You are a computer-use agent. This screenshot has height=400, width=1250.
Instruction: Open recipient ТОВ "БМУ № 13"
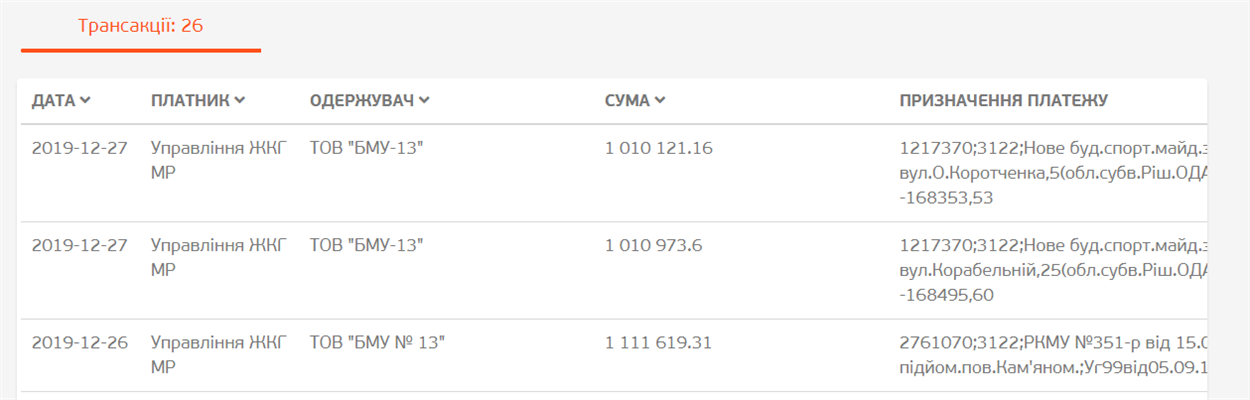pyautogui.click(x=377, y=343)
